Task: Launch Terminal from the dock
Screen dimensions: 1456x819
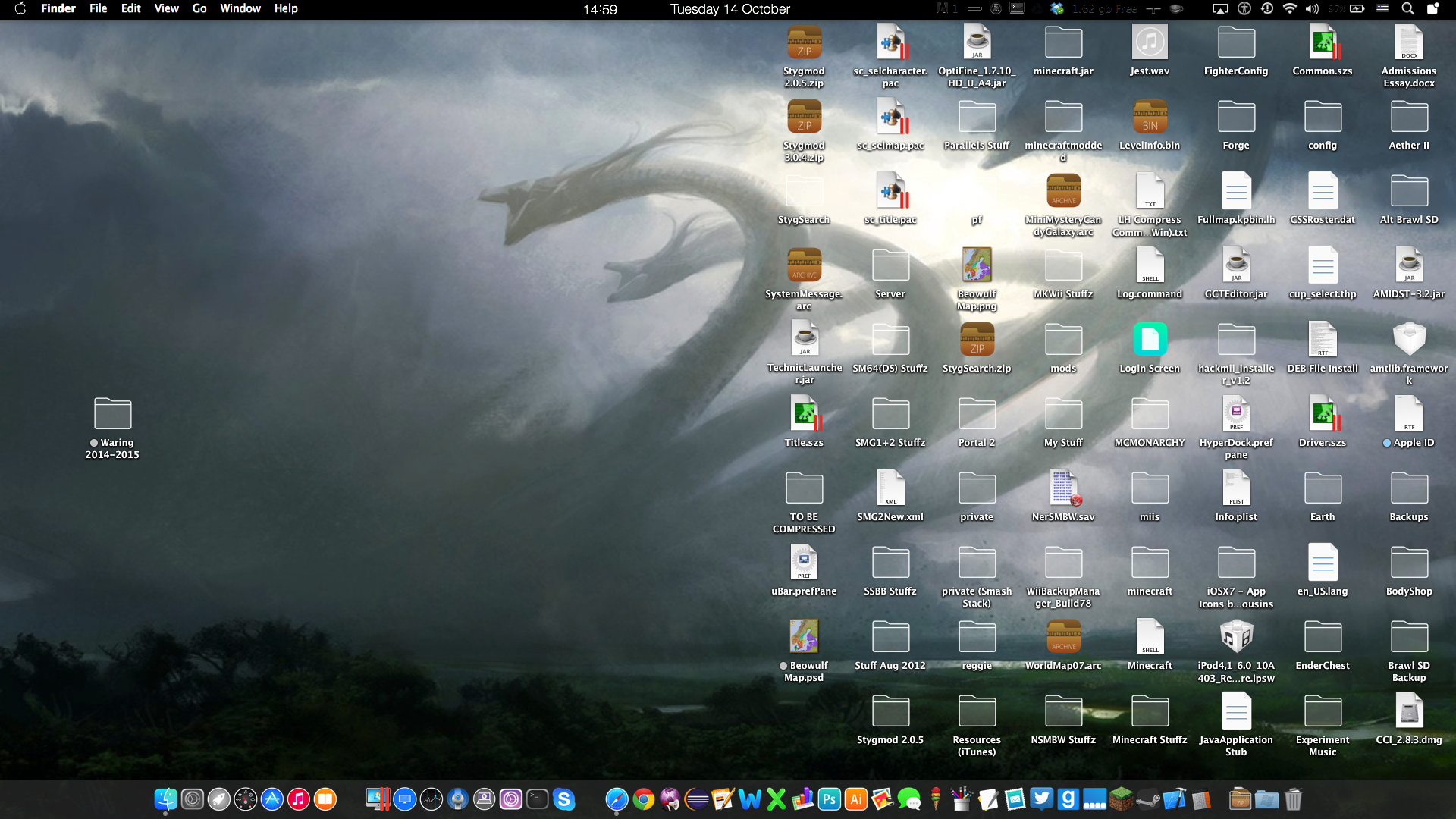Action: pyautogui.click(x=537, y=799)
